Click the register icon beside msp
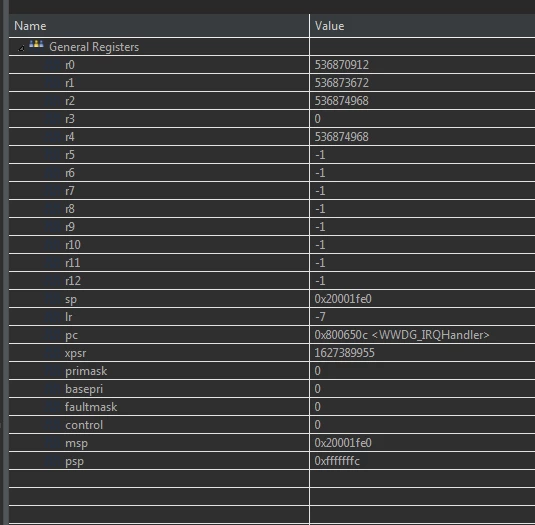The image size is (535, 525). click(x=53, y=443)
